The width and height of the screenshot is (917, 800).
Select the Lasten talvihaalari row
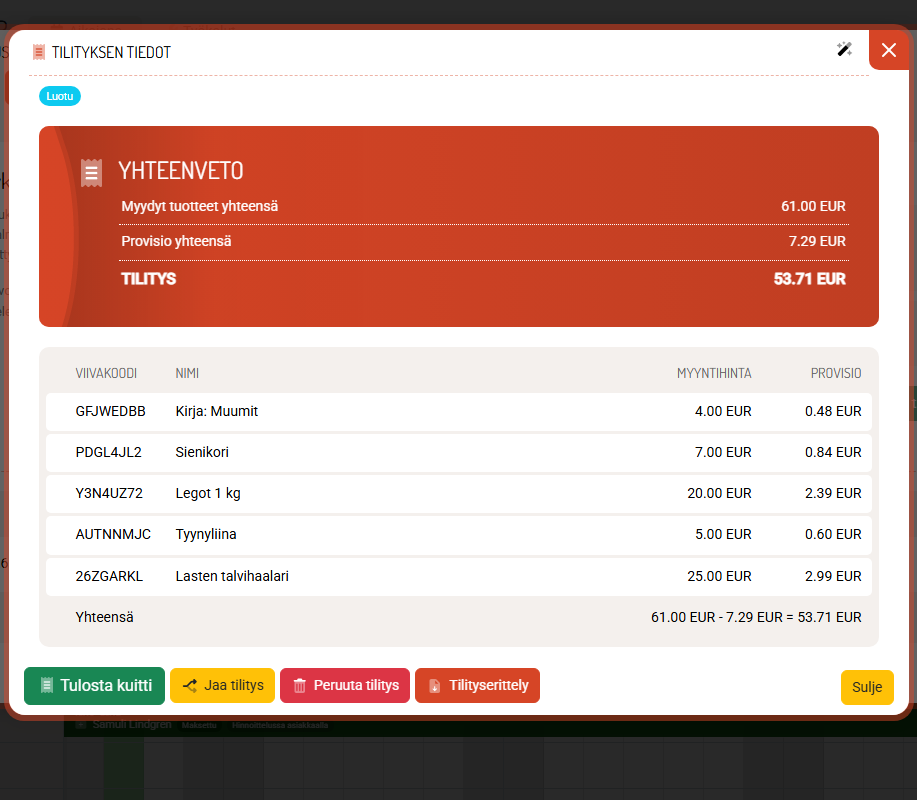[458, 577]
